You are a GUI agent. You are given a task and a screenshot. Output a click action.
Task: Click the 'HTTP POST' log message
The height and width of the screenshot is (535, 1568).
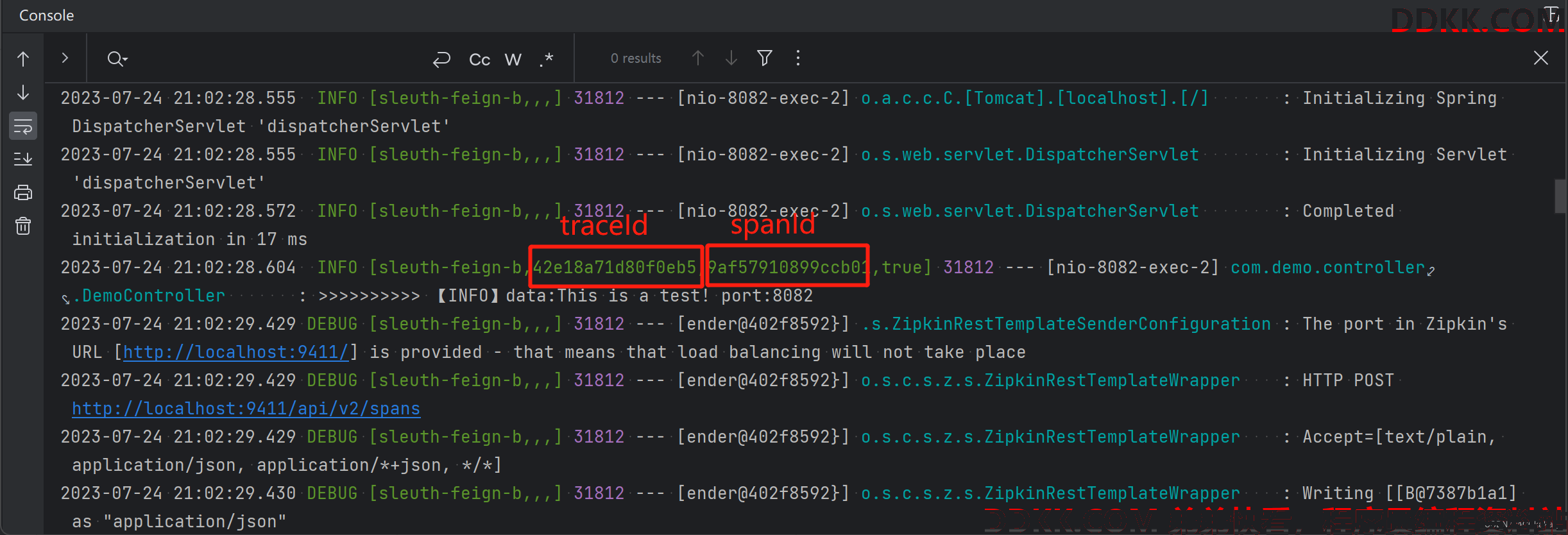[x=1348, y=380]
